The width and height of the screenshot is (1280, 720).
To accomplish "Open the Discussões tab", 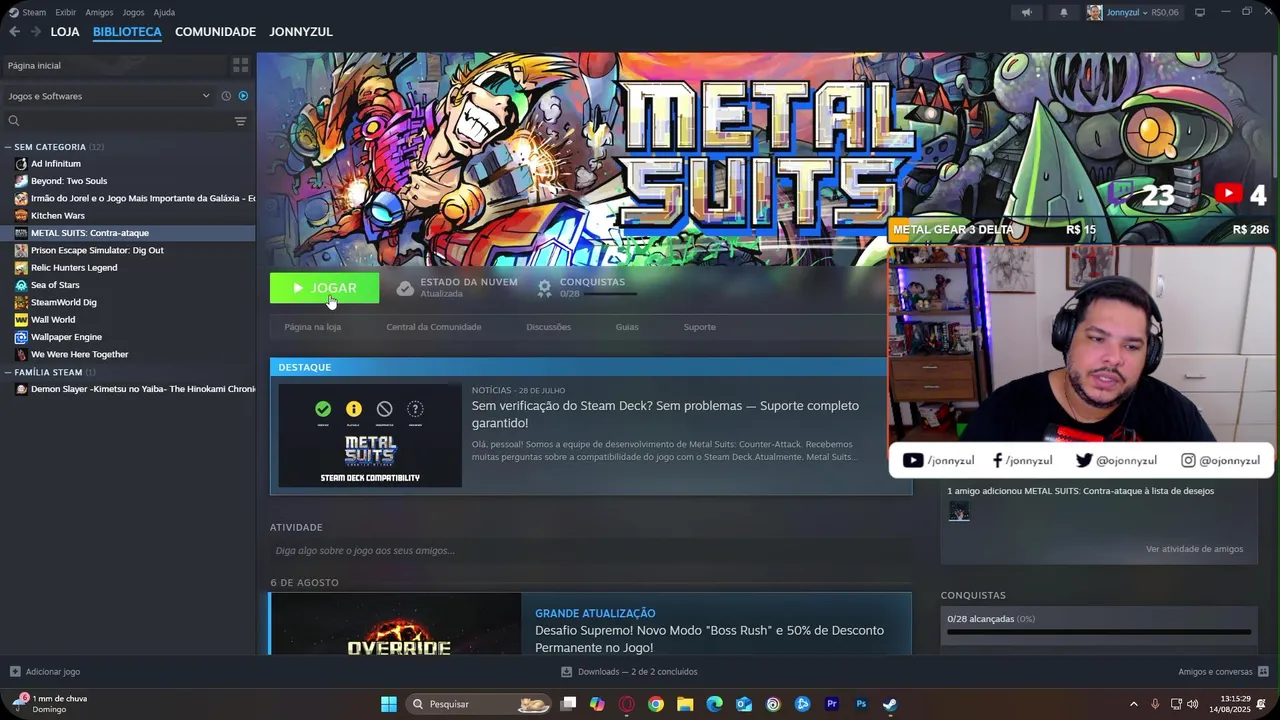I will tap(548, 327).
